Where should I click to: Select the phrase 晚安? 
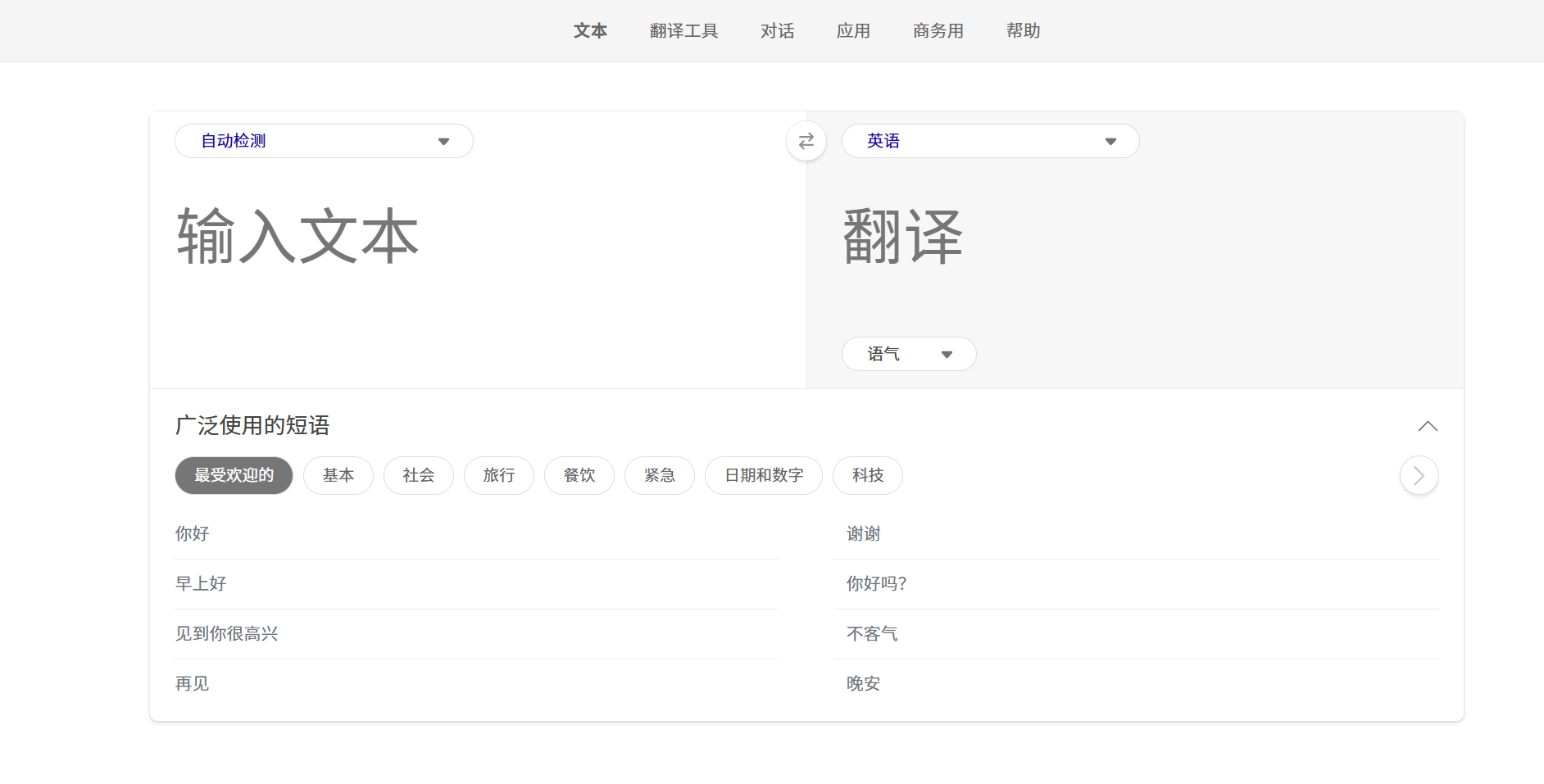coord(863,683)
